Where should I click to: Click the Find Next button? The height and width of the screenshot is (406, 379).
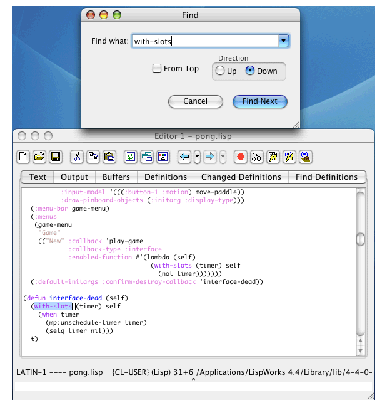point(260,101)
